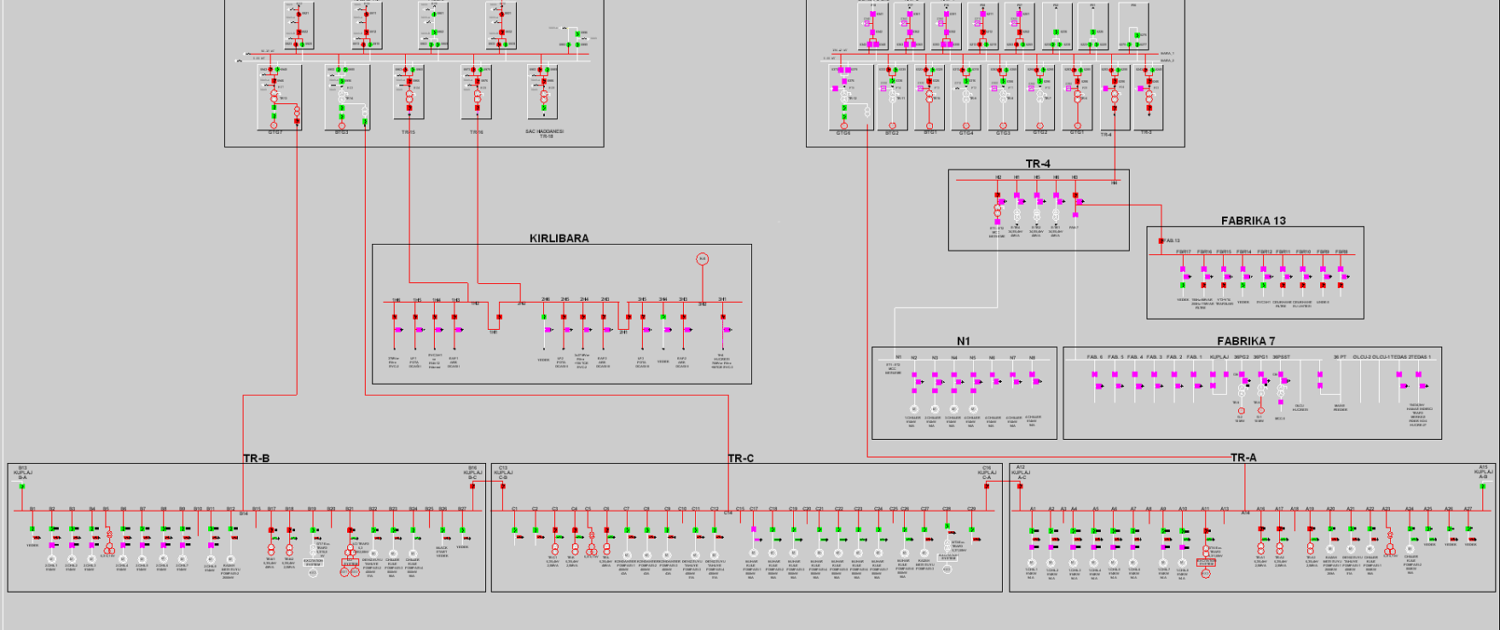Image resolution: width=1500 pixels, height=630 pixels.
Task: Click the transformer symbol under feeder B5
Action: point(109,548)
